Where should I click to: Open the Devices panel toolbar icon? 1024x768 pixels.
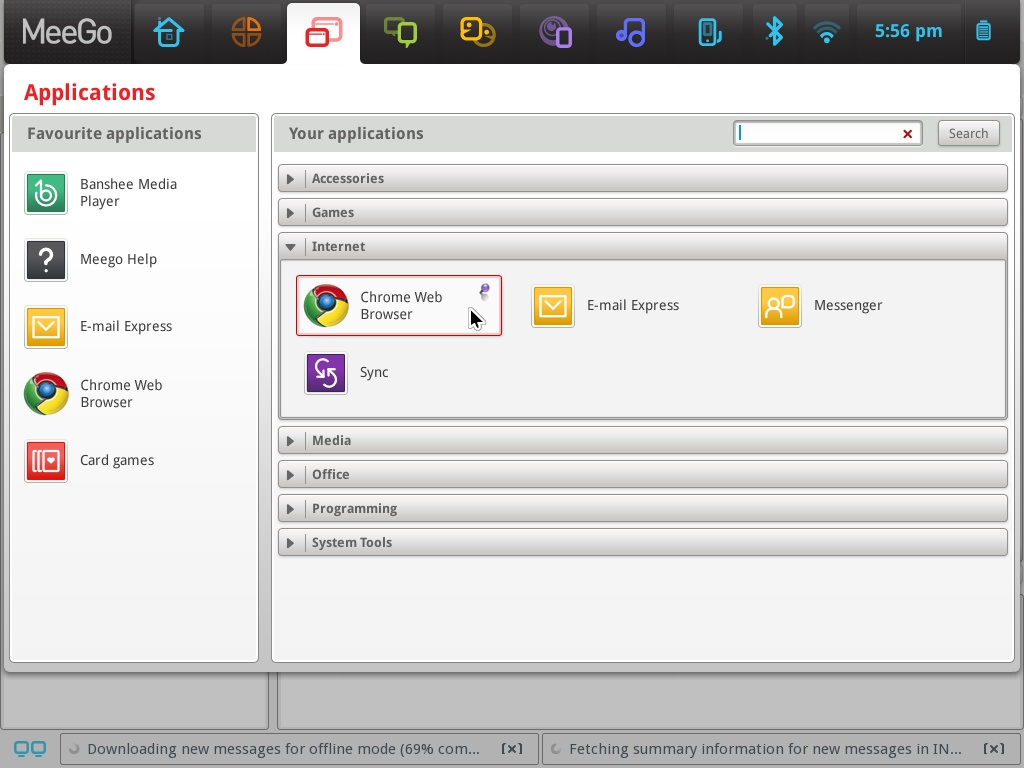(x=708, y=31)
